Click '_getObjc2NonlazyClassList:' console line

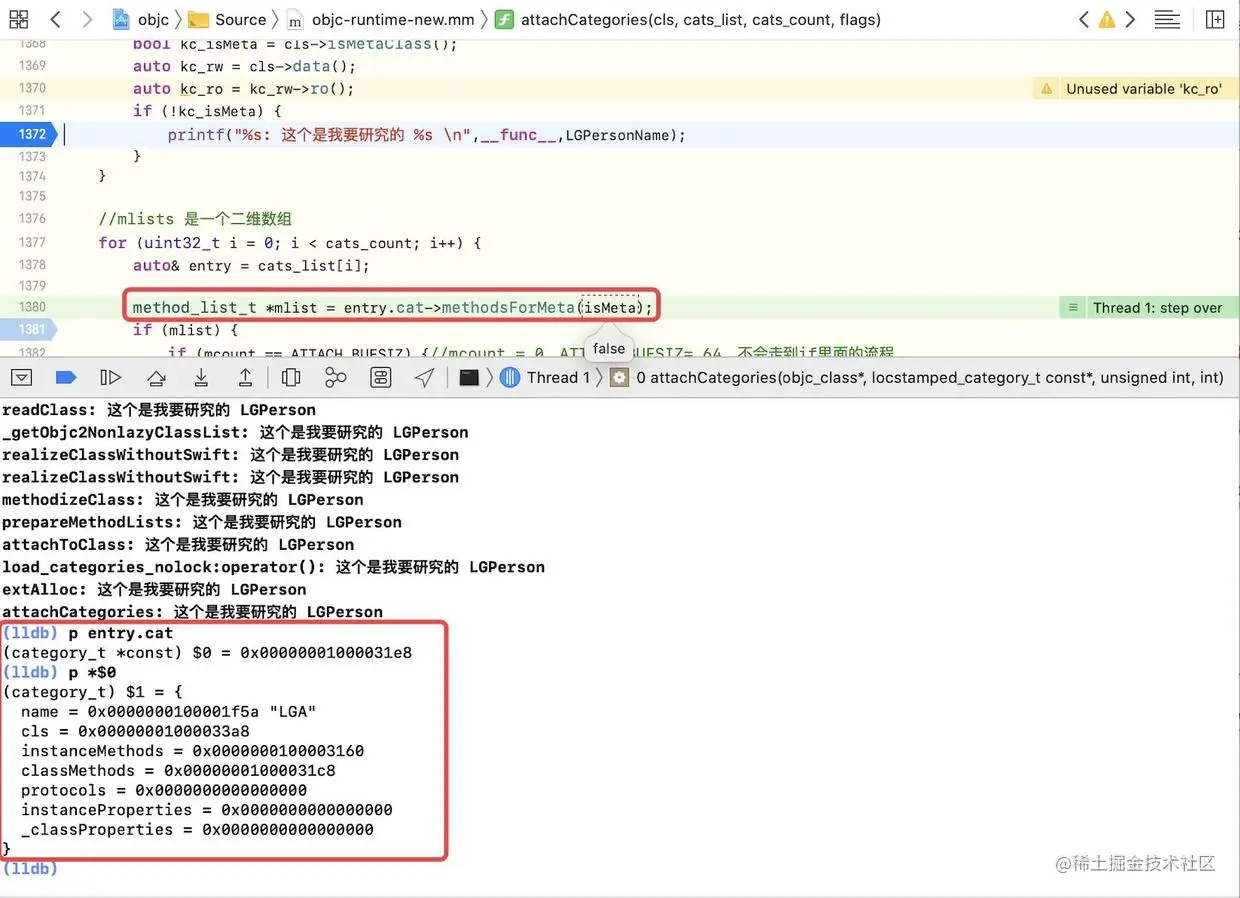235,432
